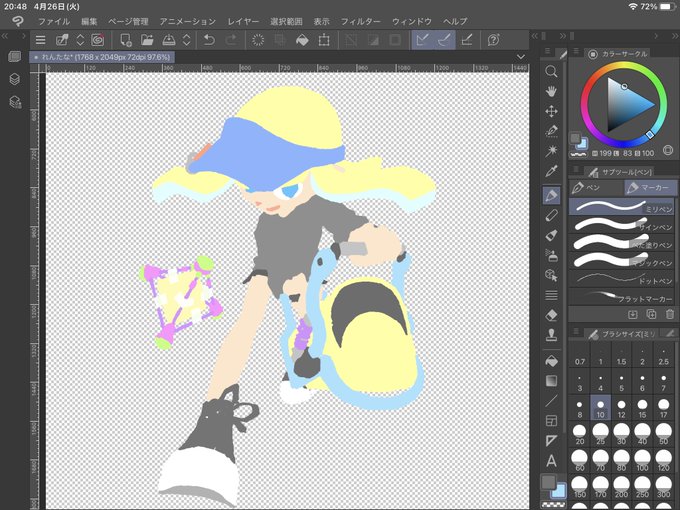The width and height of the screenshot is (680, 510).
Task: Select the Hand move-view tool
Action: coord(551,92)
